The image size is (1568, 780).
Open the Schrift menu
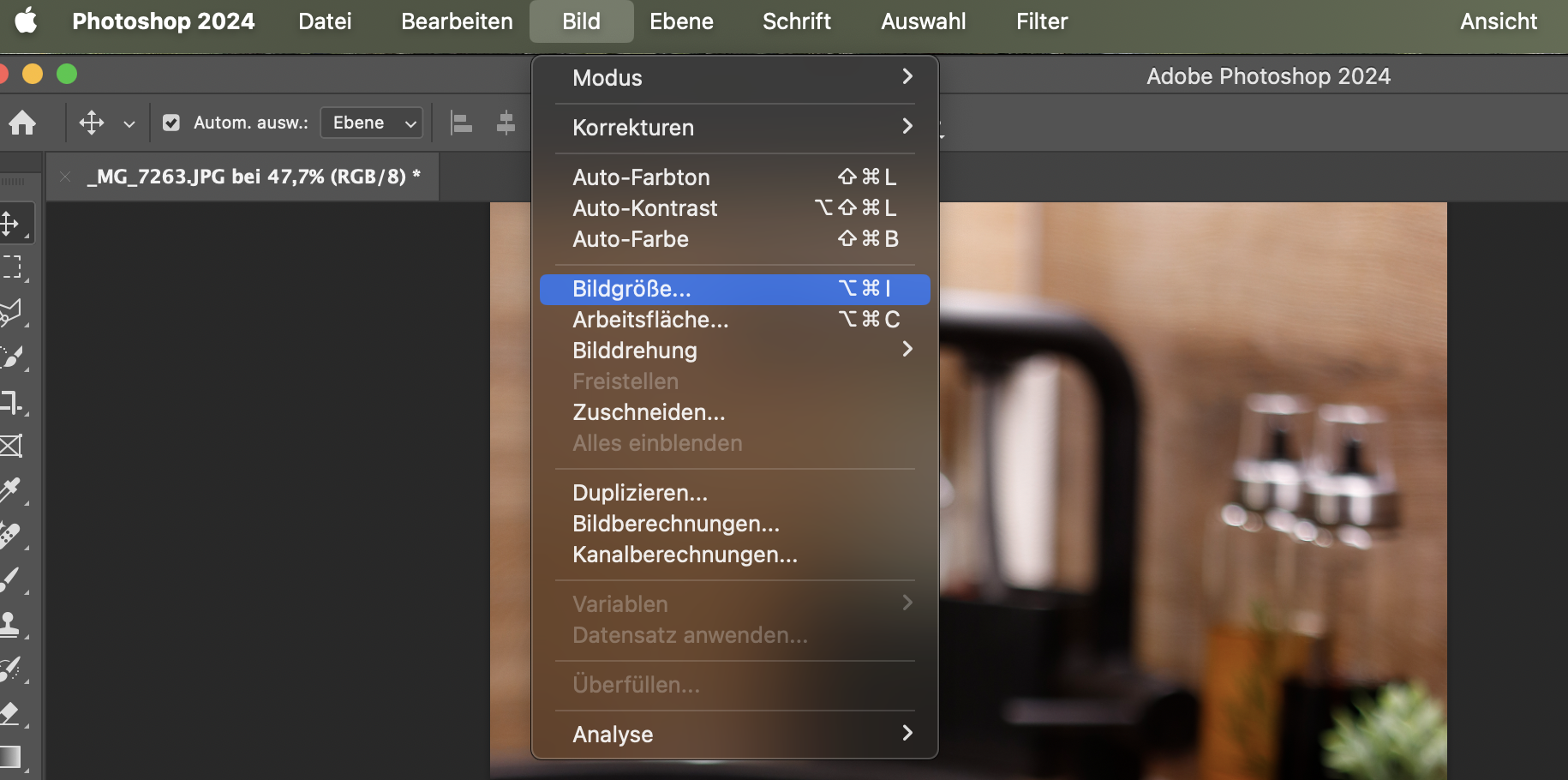[797, 21]
